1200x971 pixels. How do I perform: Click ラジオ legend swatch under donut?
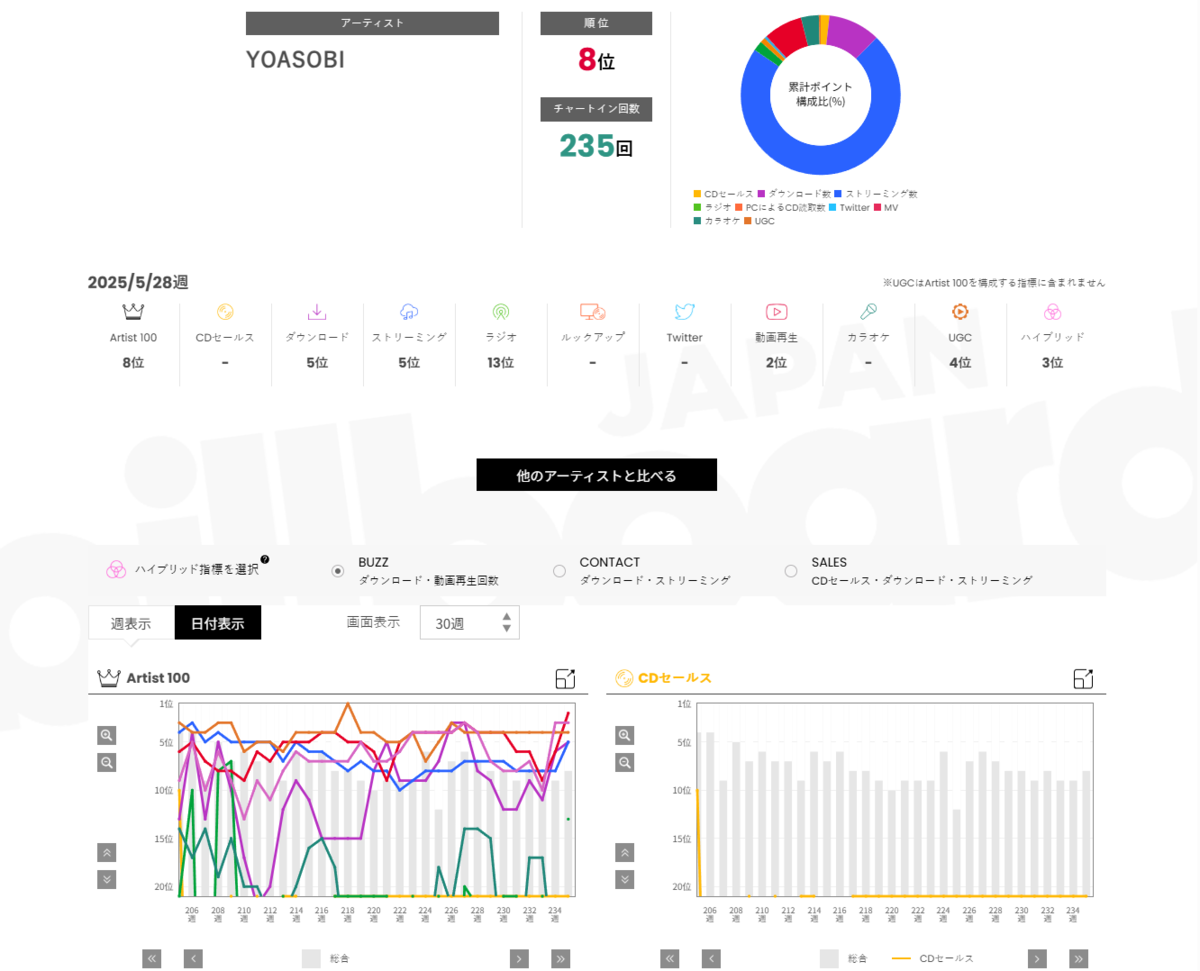click(x=697, y=208)
